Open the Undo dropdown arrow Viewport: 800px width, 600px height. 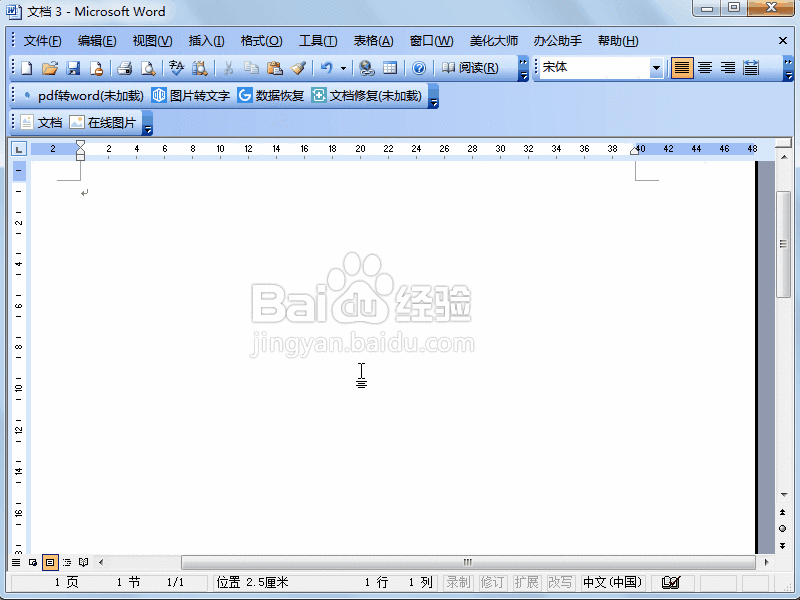[341, 69]
